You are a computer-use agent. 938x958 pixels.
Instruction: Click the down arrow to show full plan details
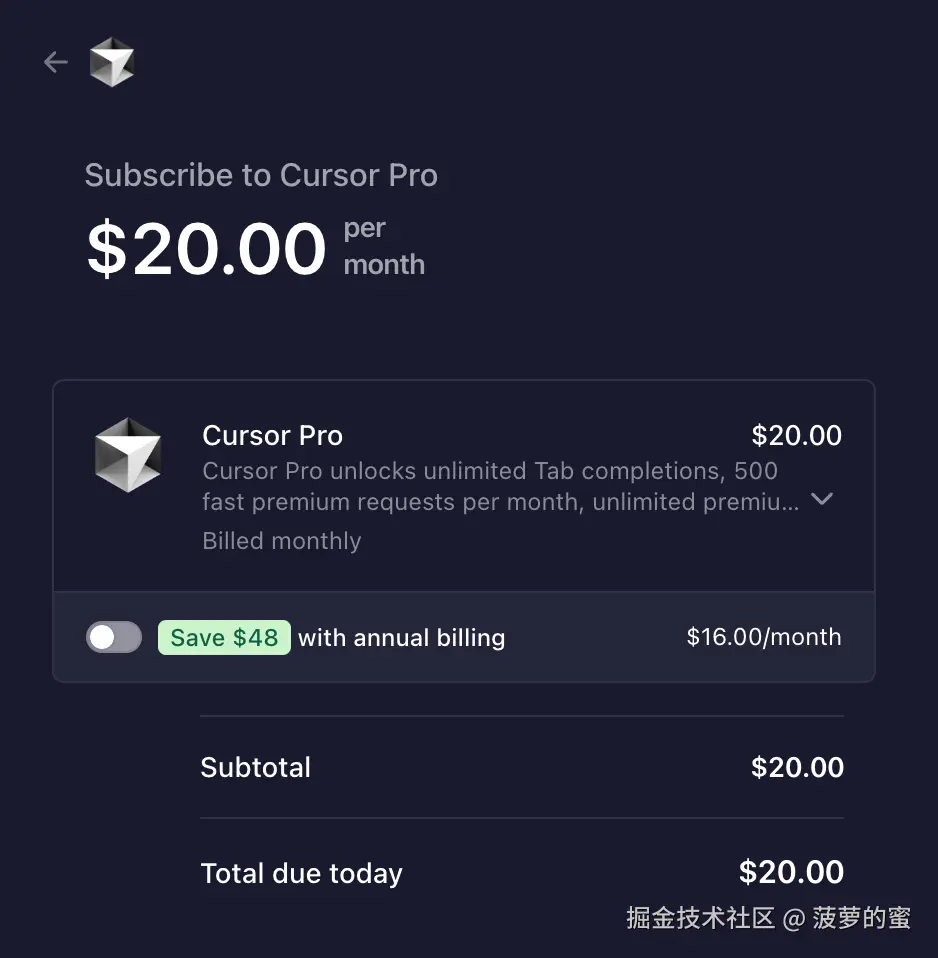click(x=821, y=499)
